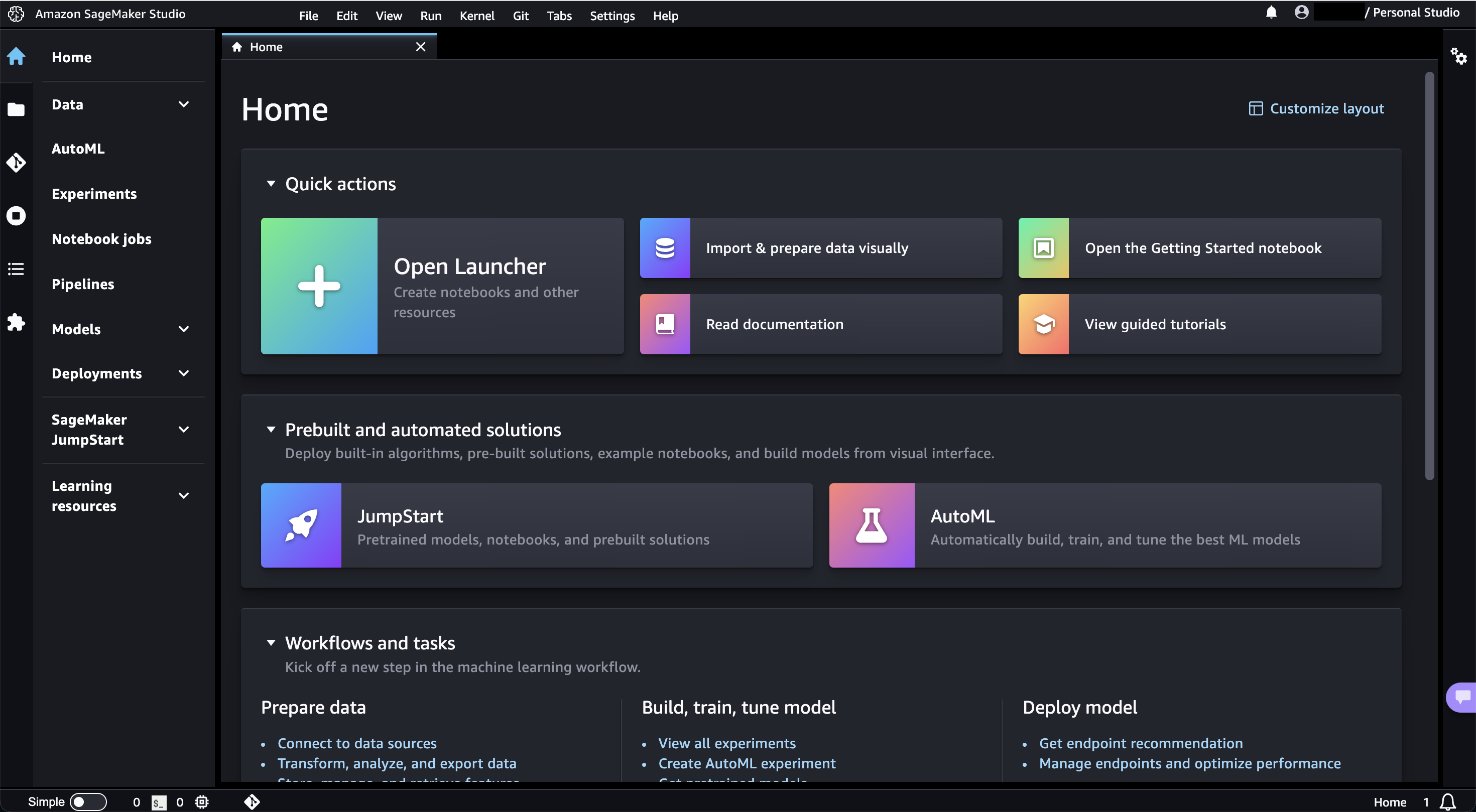Click the SageMaker Studio logo icon
1476x812 pixels.
click(x=16, y=14)
